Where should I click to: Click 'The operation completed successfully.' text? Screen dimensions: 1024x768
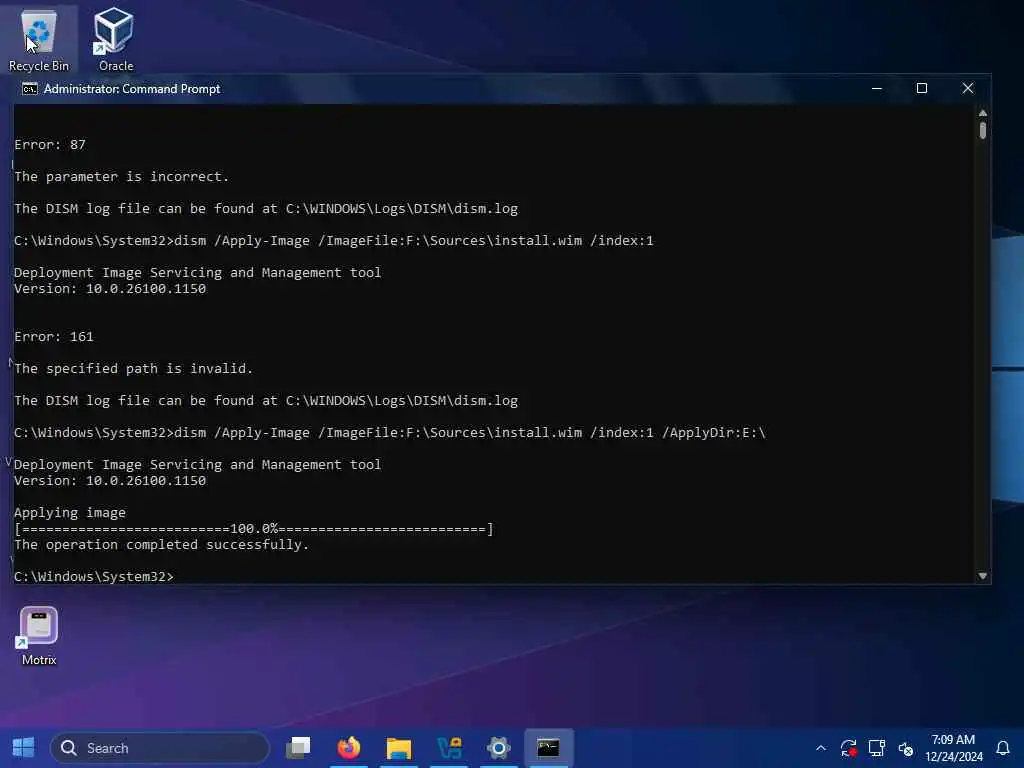(161, 545)
